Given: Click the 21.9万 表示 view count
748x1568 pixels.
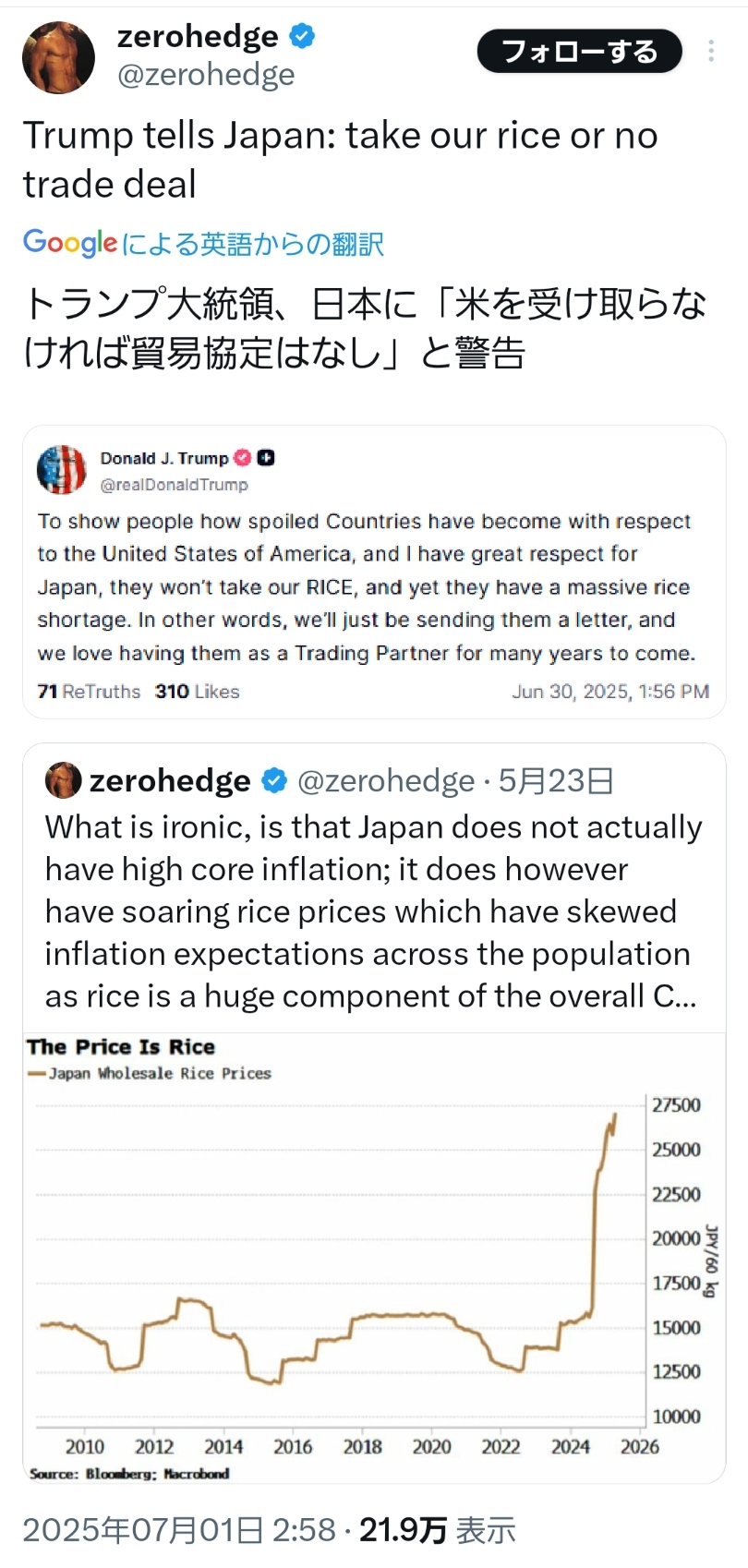Looking at the screenshot, I should [437, 1530].
